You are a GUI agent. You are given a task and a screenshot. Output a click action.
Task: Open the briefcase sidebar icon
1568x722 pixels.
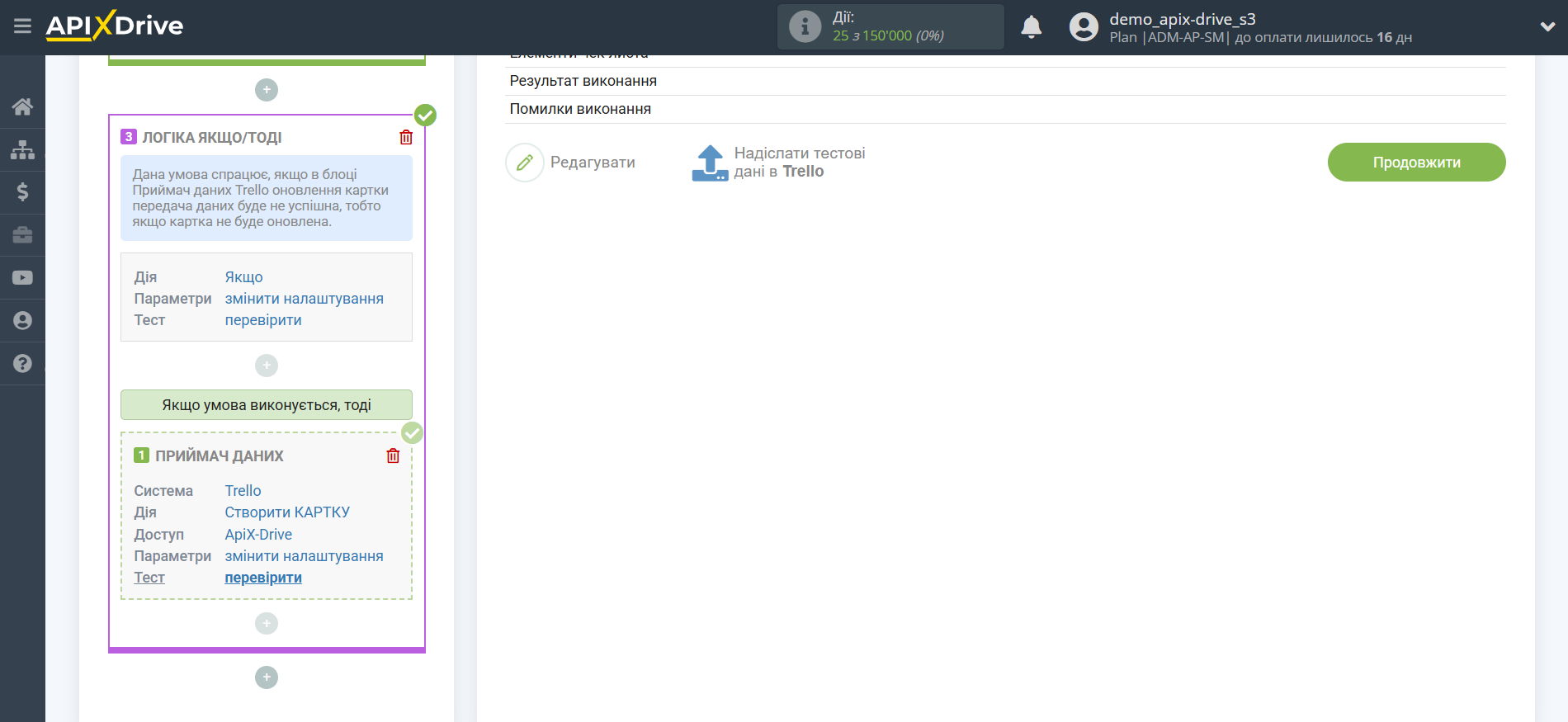[x=22, y=235]
